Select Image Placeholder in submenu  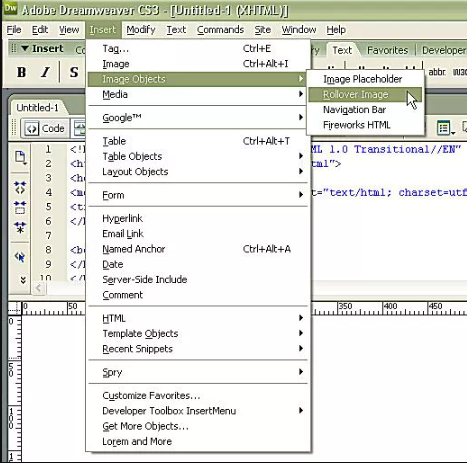point(365,79)
